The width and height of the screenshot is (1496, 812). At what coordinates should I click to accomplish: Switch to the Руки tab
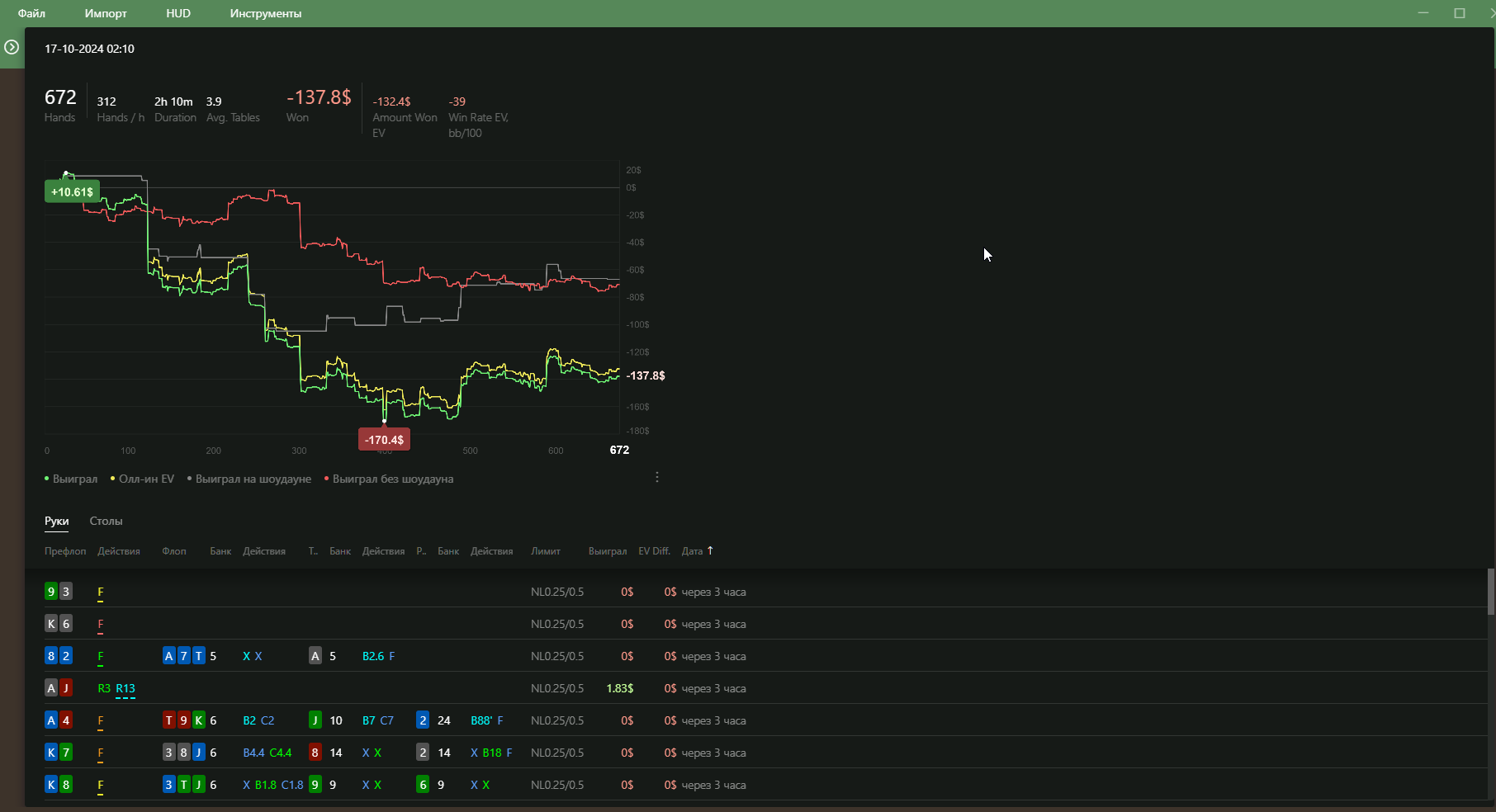[57, 521]
